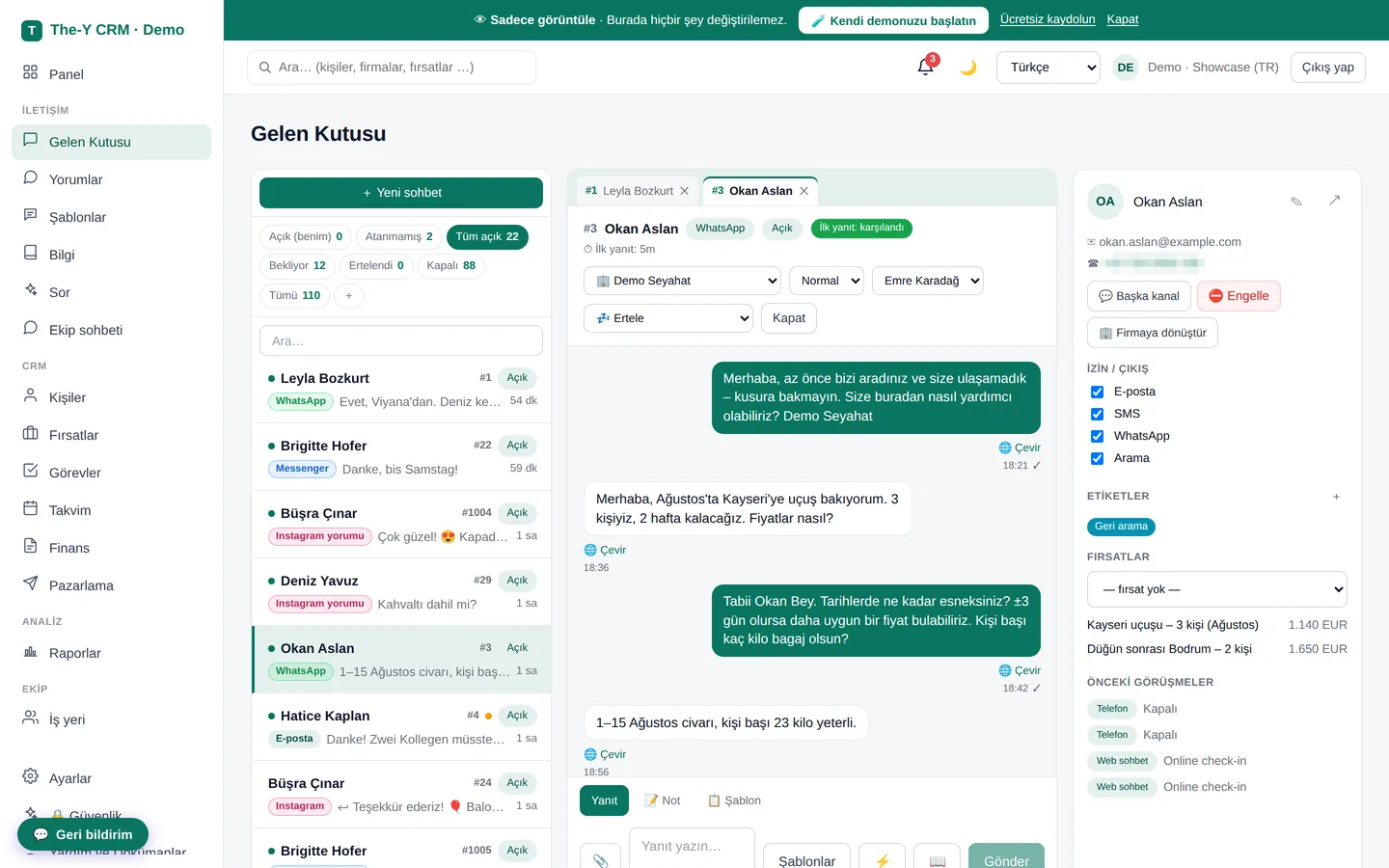This screenshot has height=868, width=1389.
Task: Open the Bilgi sidebar item
Action: click(111, 255)
